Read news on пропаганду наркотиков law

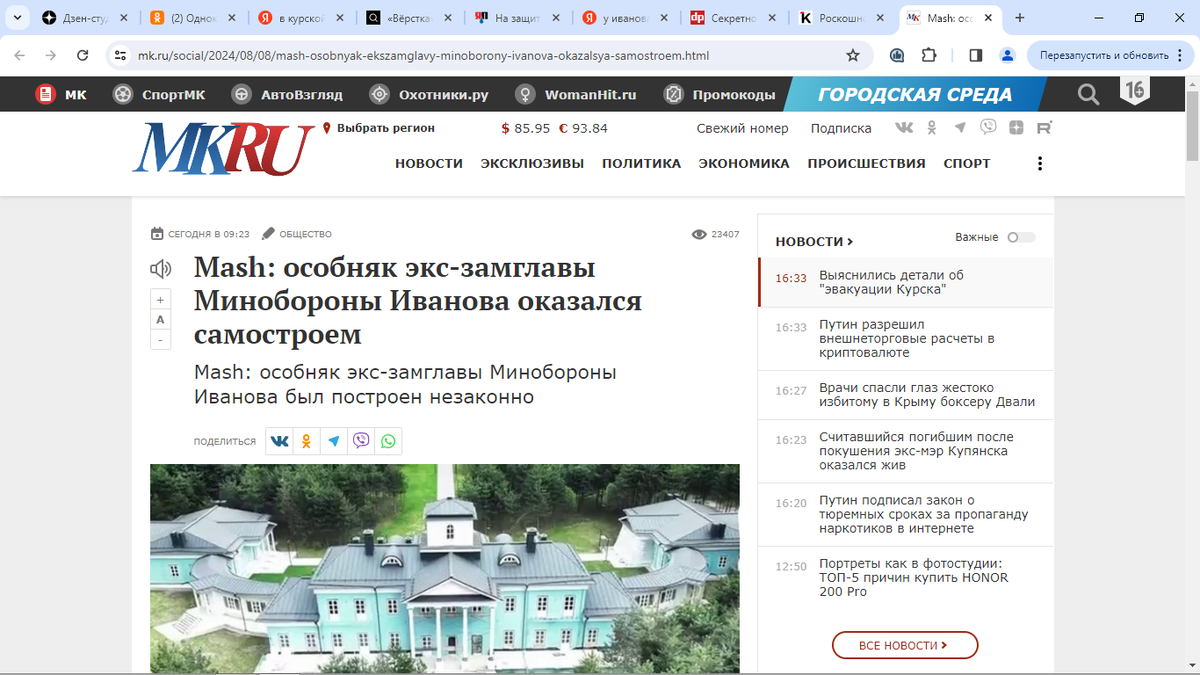[905, 514]
